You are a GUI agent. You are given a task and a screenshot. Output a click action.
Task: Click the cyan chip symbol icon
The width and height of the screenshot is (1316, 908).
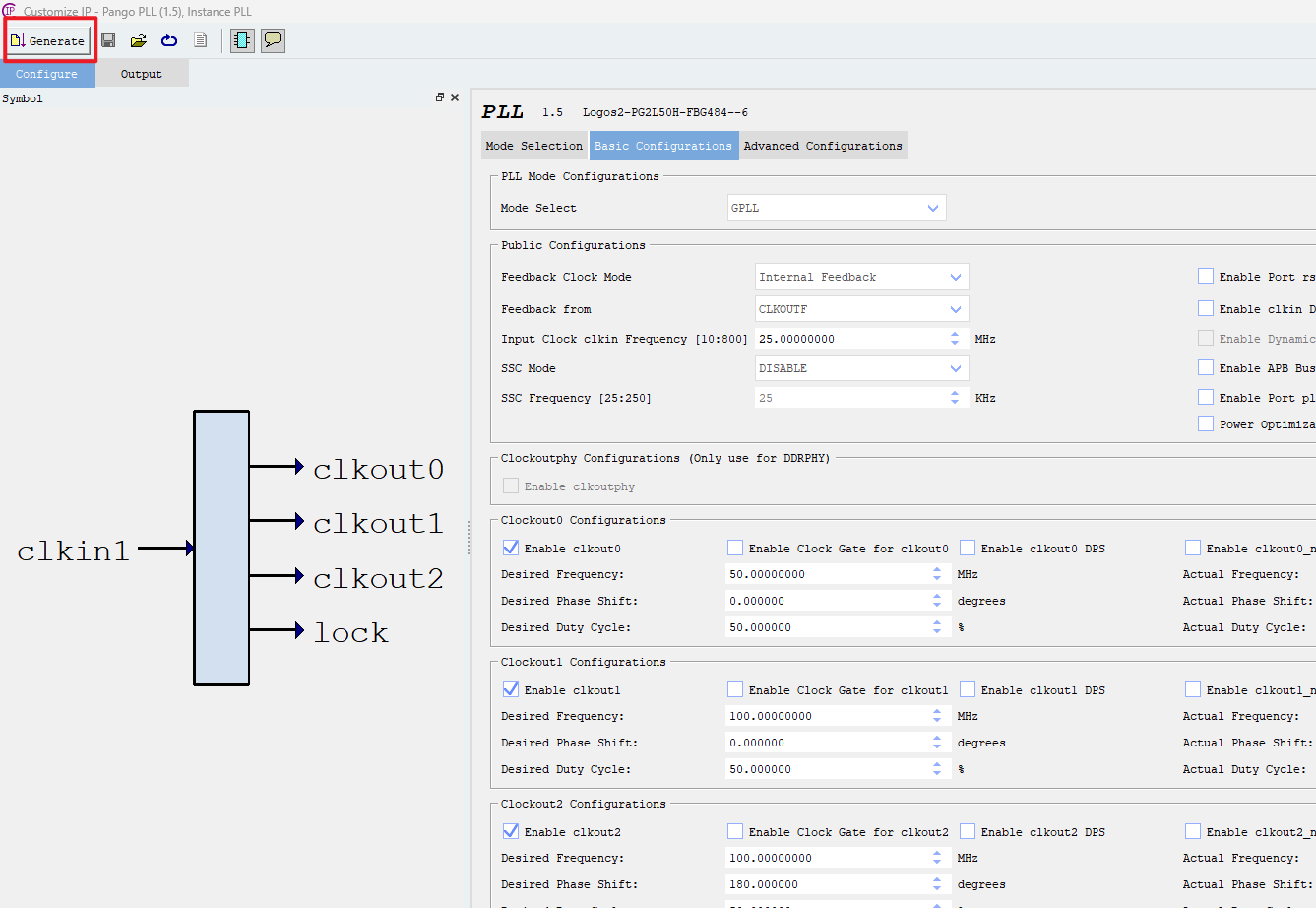(241, 40)
